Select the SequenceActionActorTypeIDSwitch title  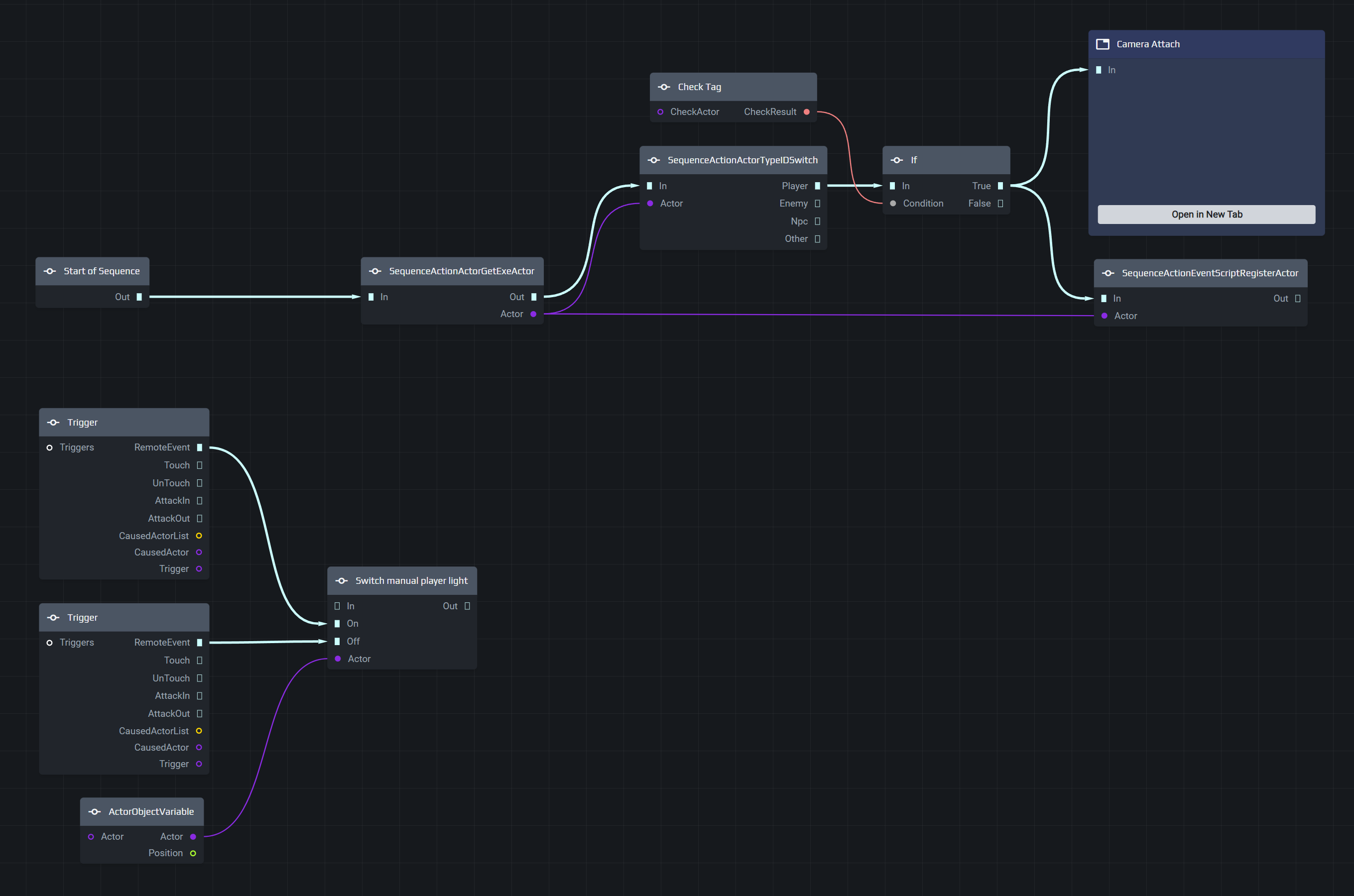click(x=742, y=160)
